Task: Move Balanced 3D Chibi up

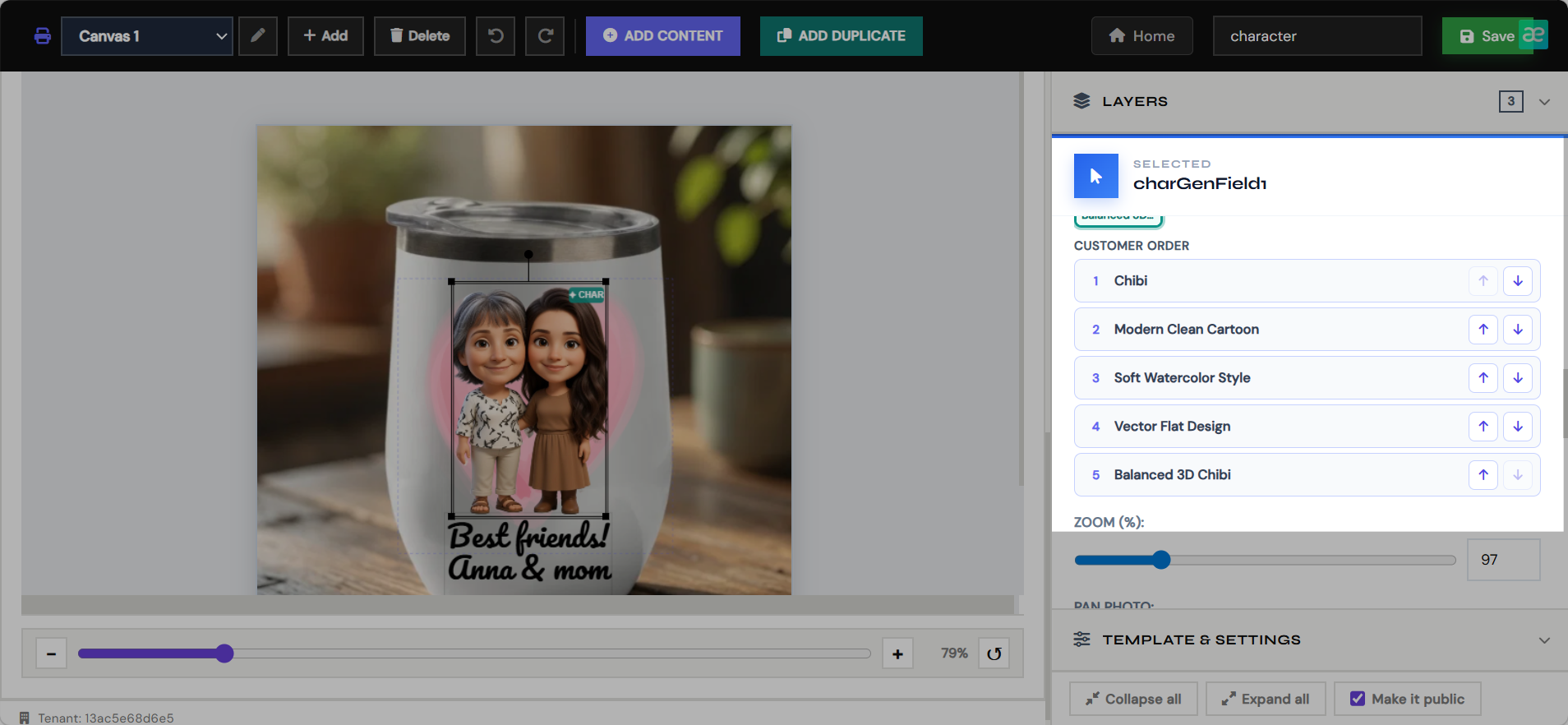Action: [1483, 475]
